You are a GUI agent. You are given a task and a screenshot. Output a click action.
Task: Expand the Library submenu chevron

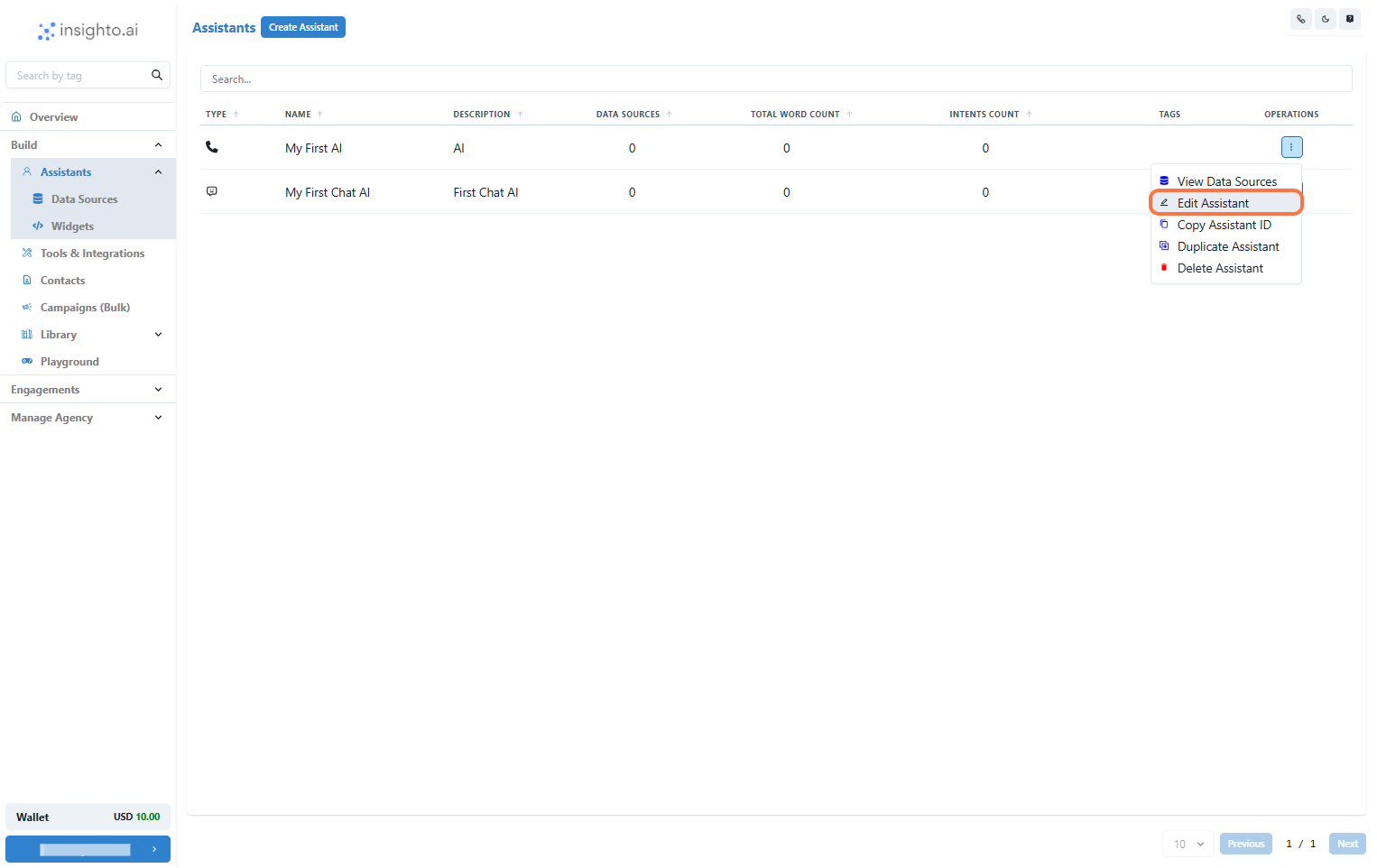coord(159,334)
